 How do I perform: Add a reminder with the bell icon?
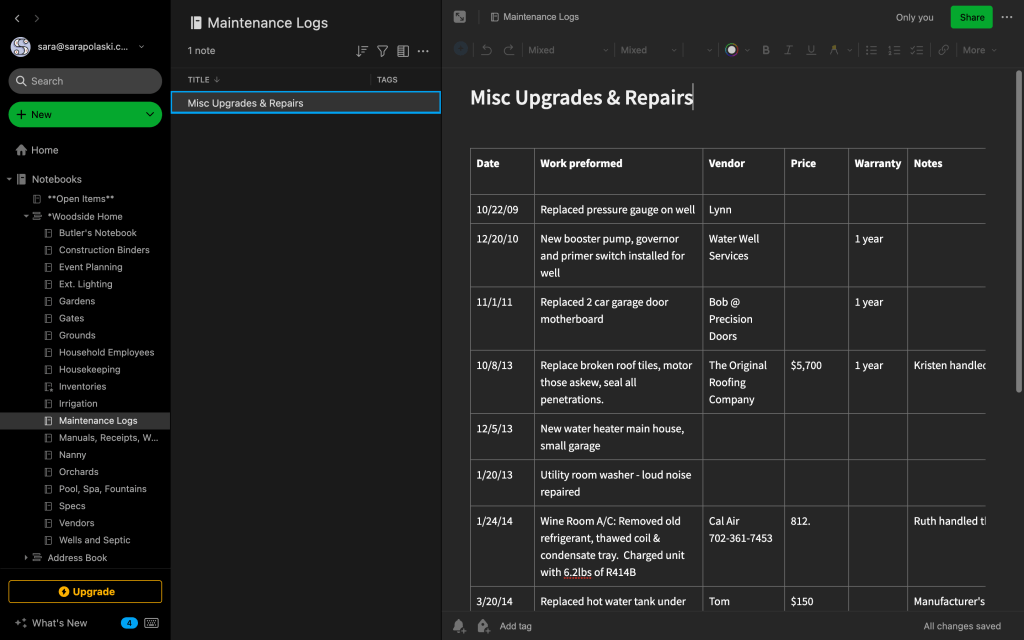coord(459,626)
